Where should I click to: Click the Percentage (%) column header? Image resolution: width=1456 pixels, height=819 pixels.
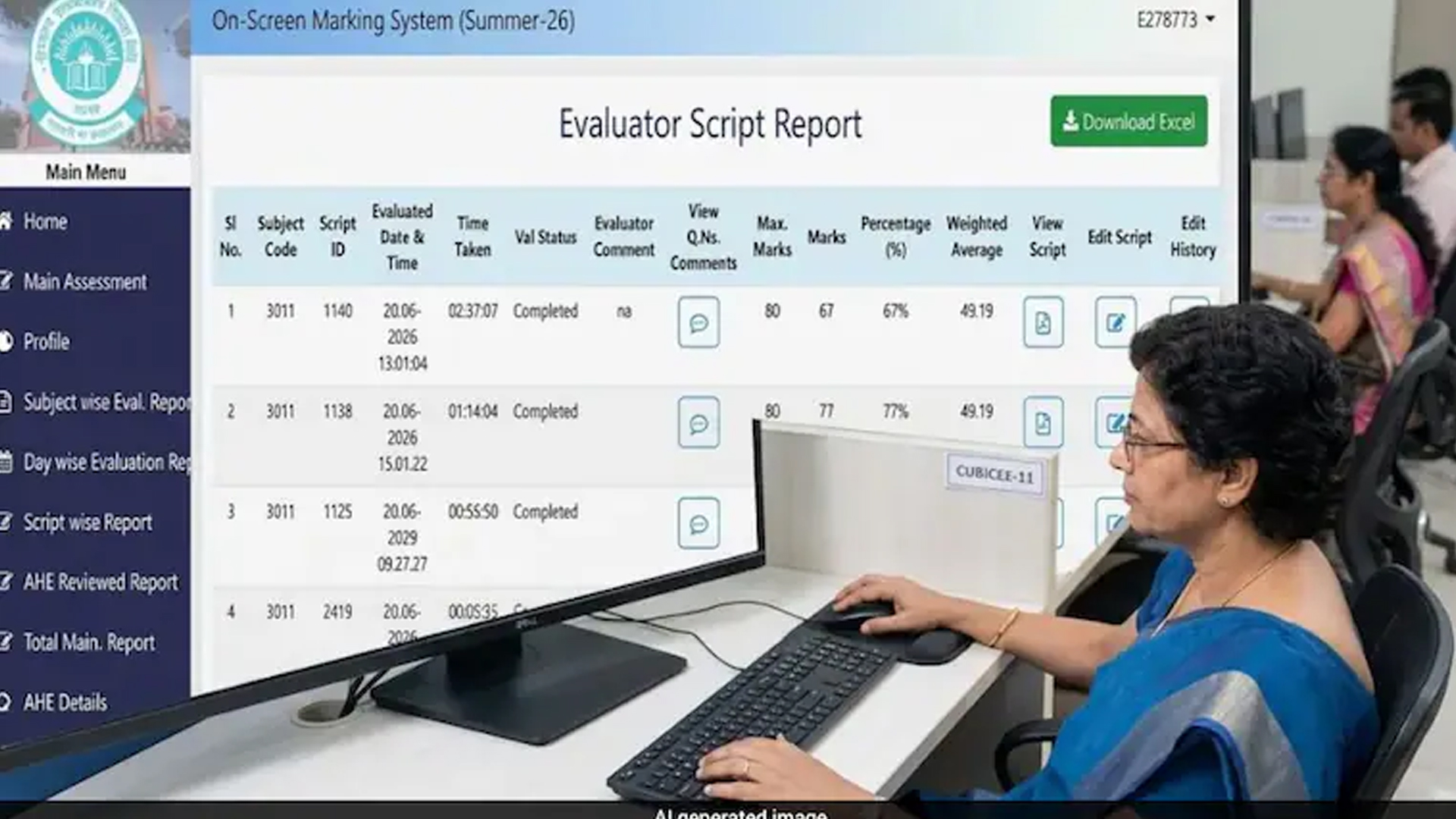point(896,237)
